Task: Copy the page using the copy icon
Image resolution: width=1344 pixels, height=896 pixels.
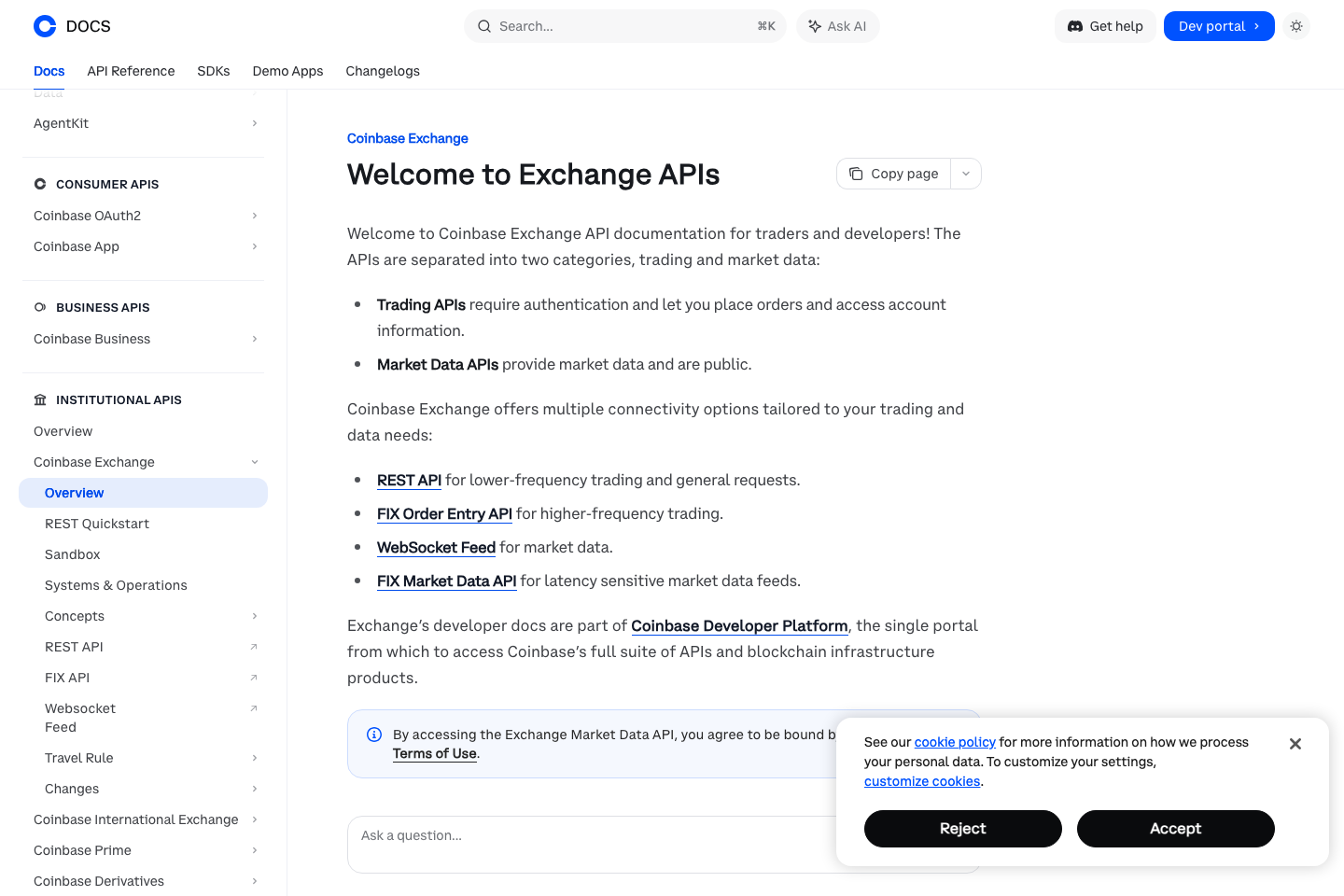Action: tap(856, 174)
